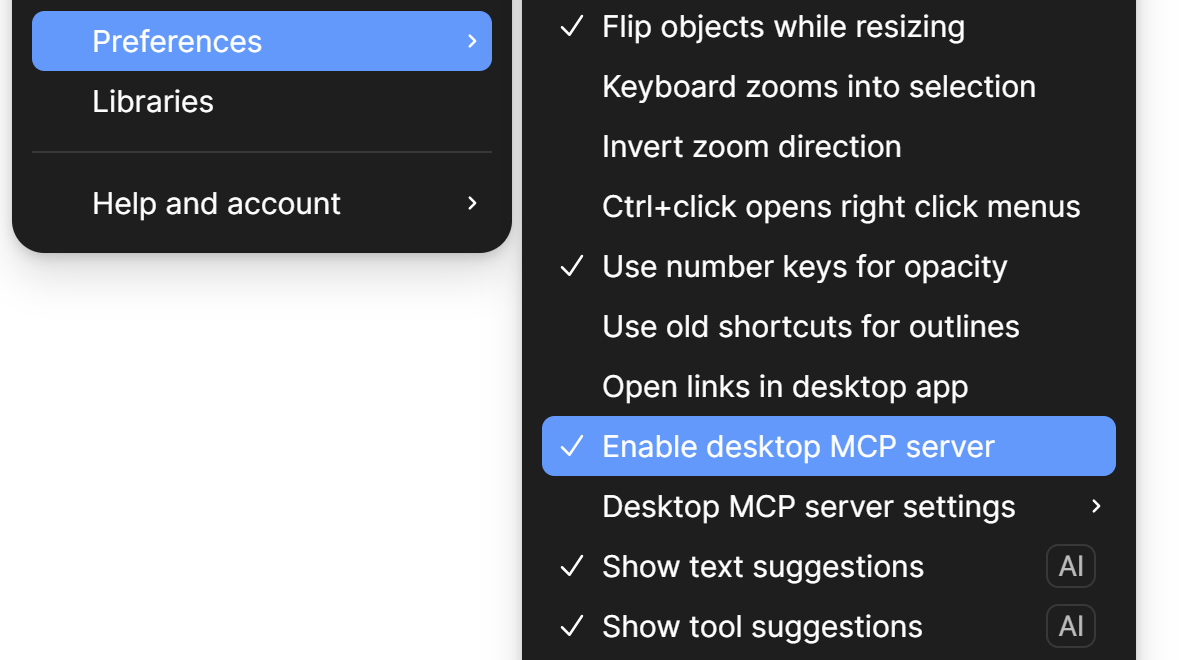Screen dimensions: 1194x660
Task: Click the checkmark beside Use number keys for opacity
Action: pos(571,266)
